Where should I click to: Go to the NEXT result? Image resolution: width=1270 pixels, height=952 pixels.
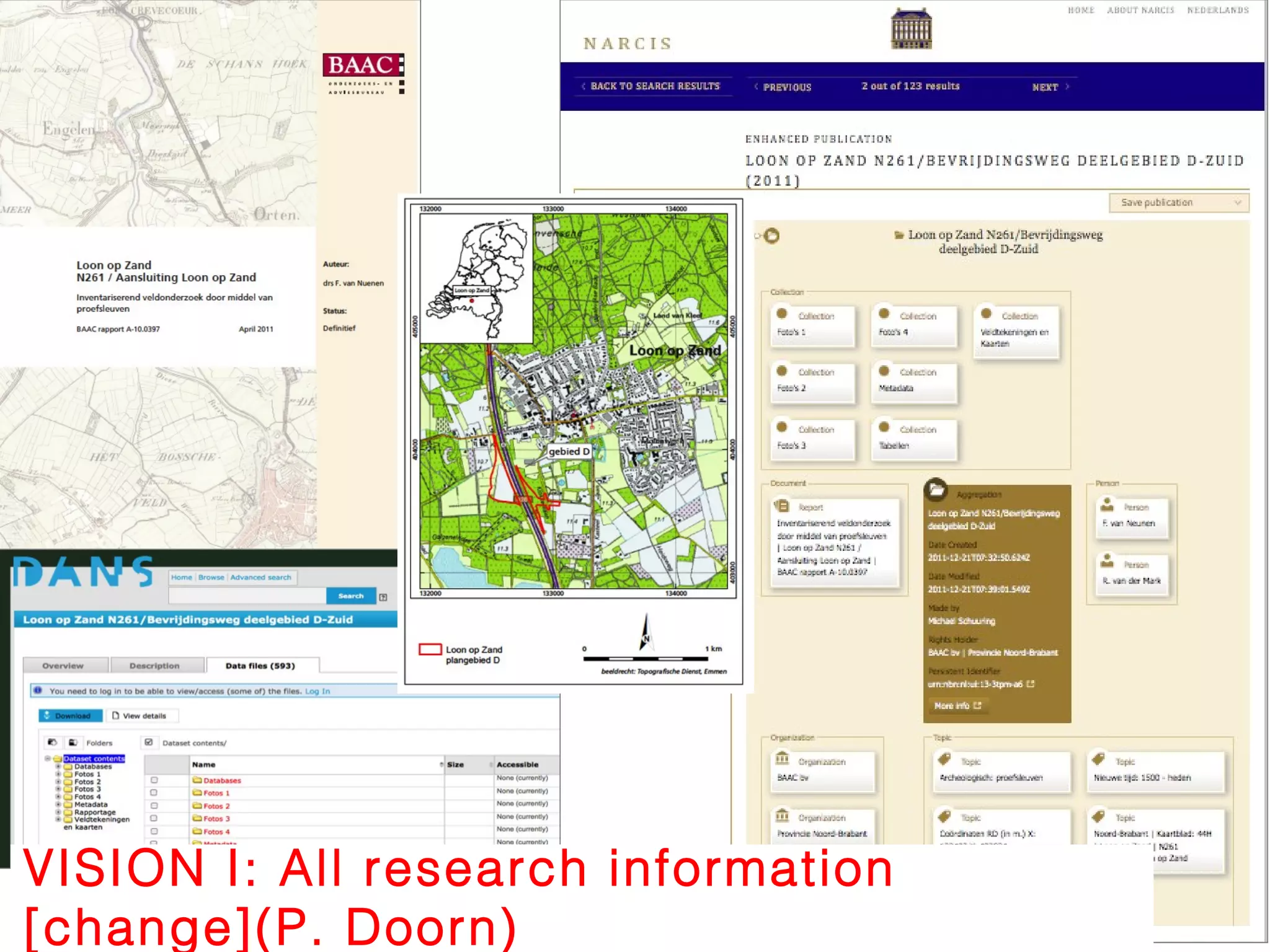pos(1050,87)
